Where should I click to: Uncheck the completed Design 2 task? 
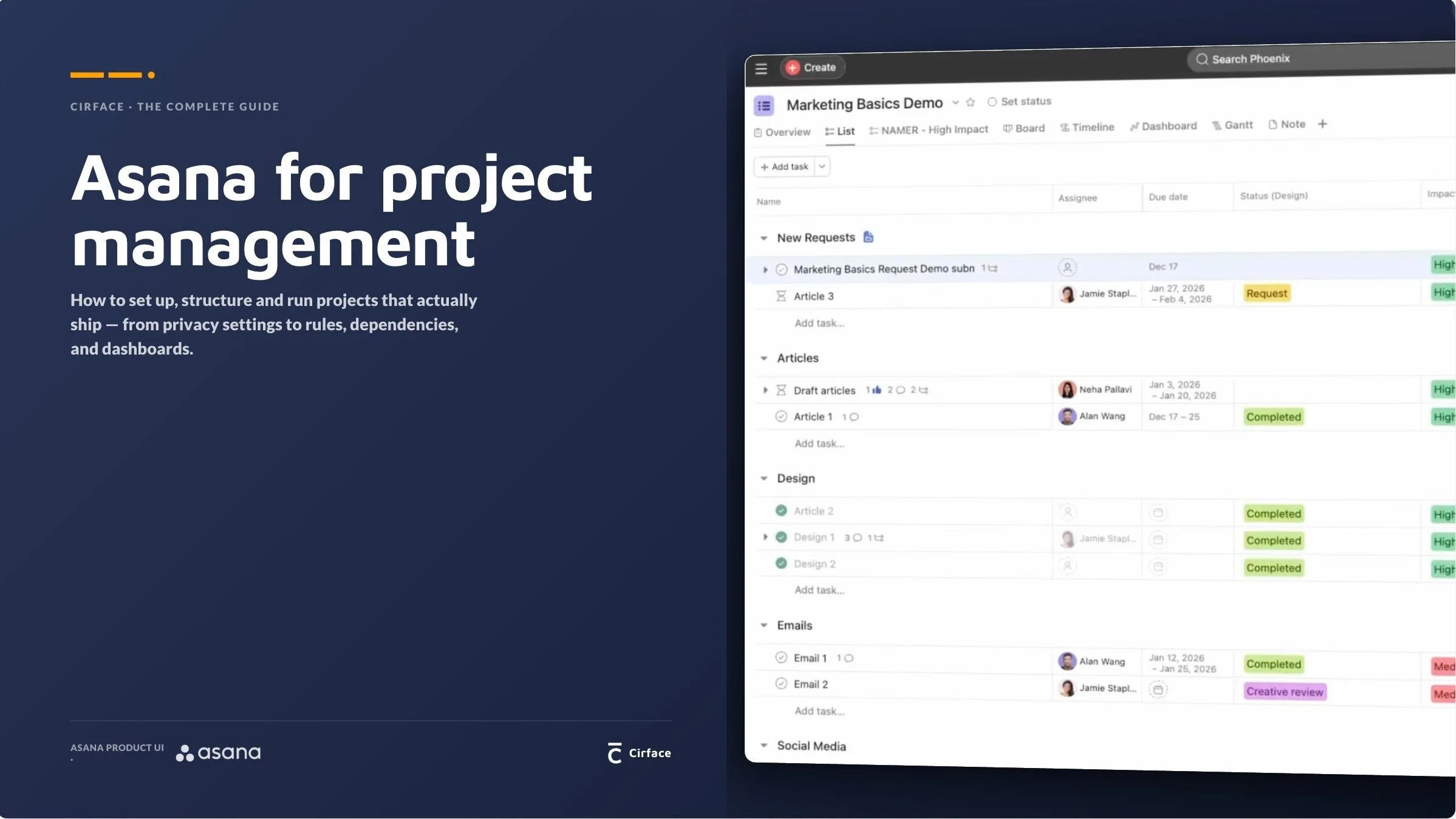click(781, 563)
